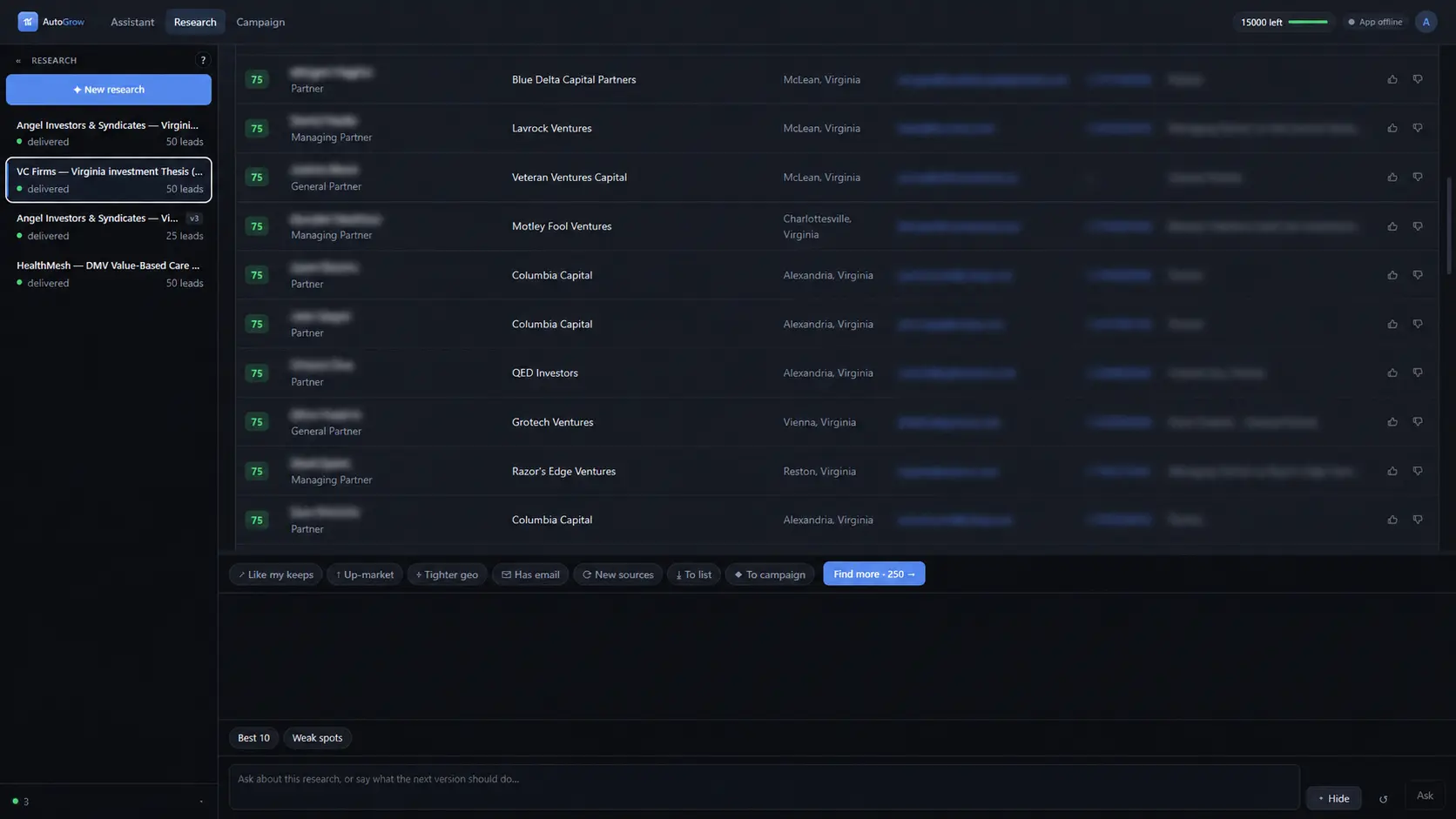Open HealthMesh — DMV Value-Based Care research
This screenshot has height=819, width=1456.
coord(109,274)
